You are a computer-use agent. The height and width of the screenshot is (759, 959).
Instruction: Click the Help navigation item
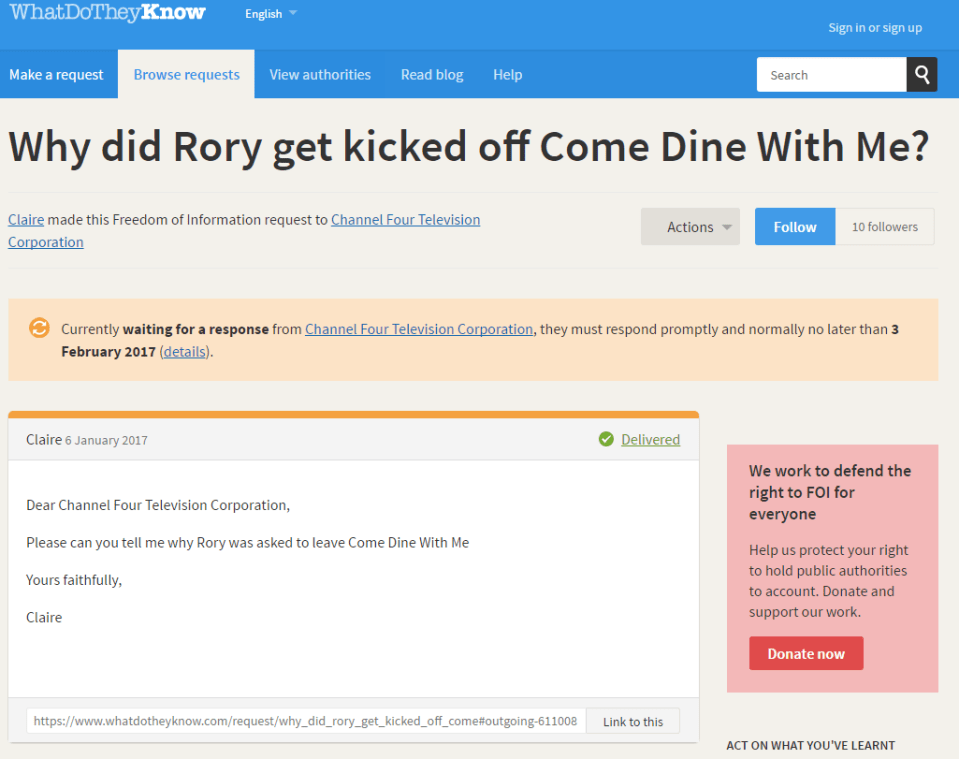(x=507, y=75)
